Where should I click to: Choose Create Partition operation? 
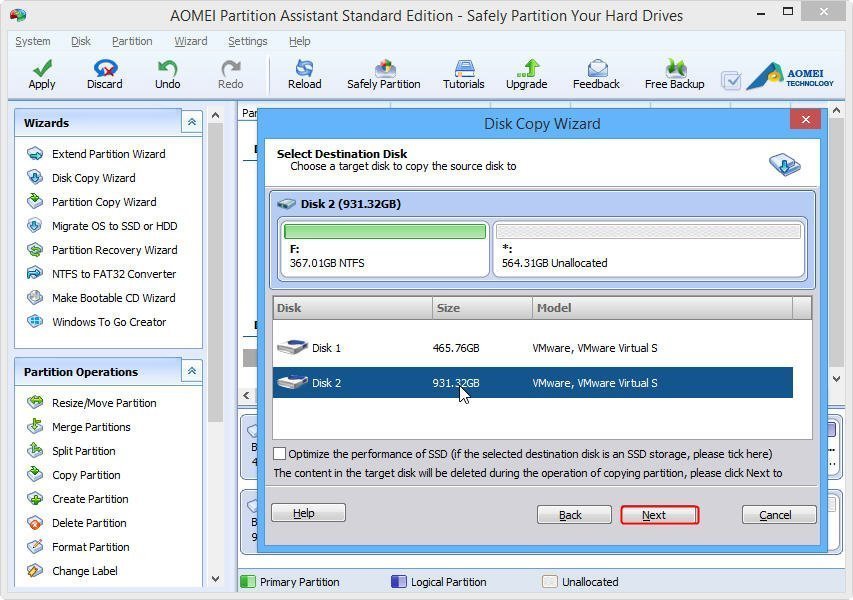[x=77, y=498]
